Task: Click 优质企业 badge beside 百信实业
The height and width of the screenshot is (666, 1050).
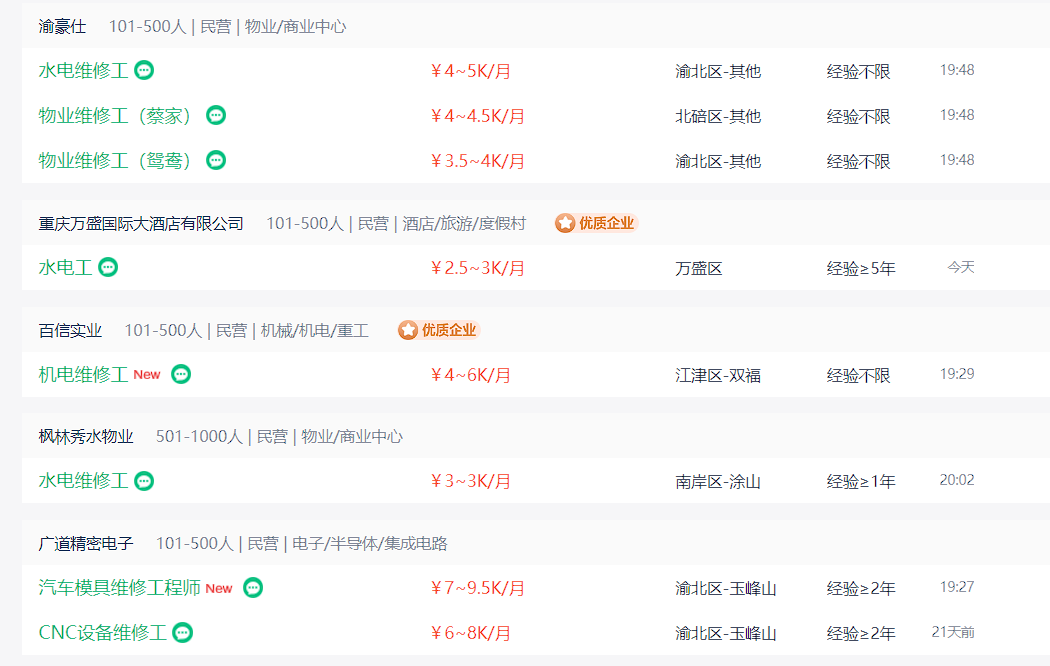Action: [x=439, y=330]
